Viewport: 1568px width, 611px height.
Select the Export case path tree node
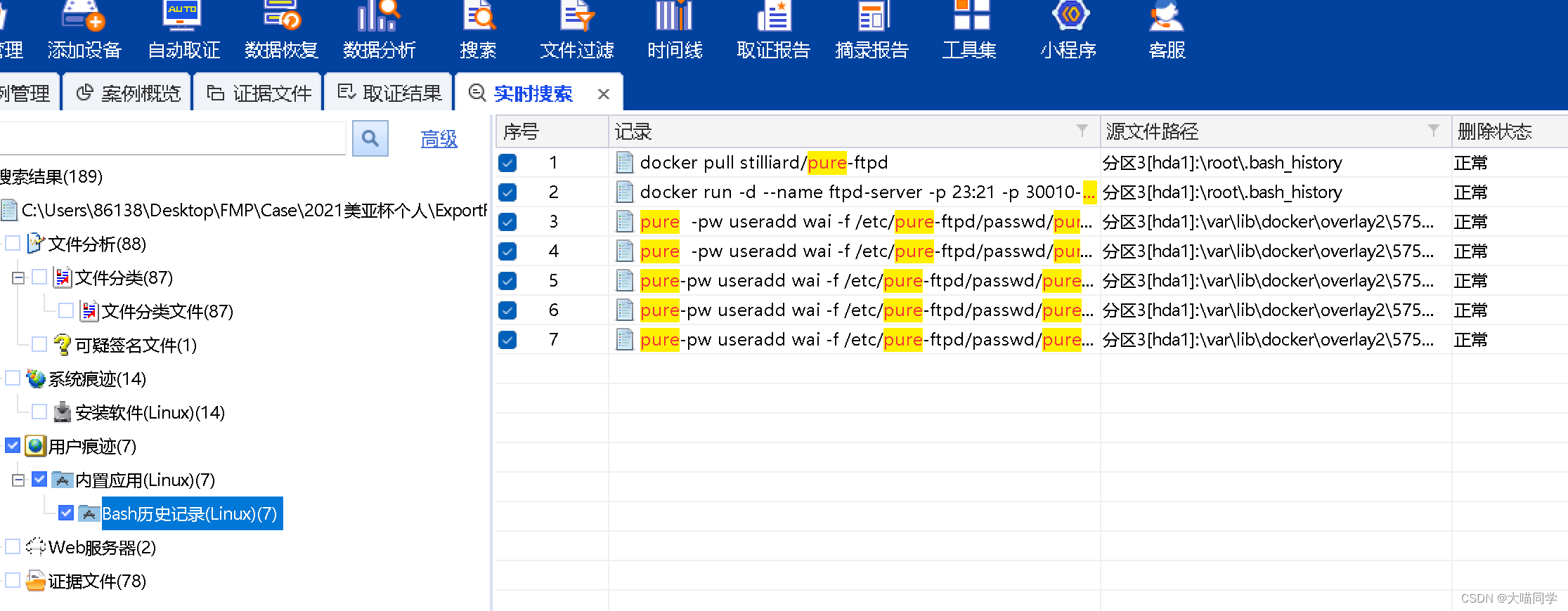point(254,210)
